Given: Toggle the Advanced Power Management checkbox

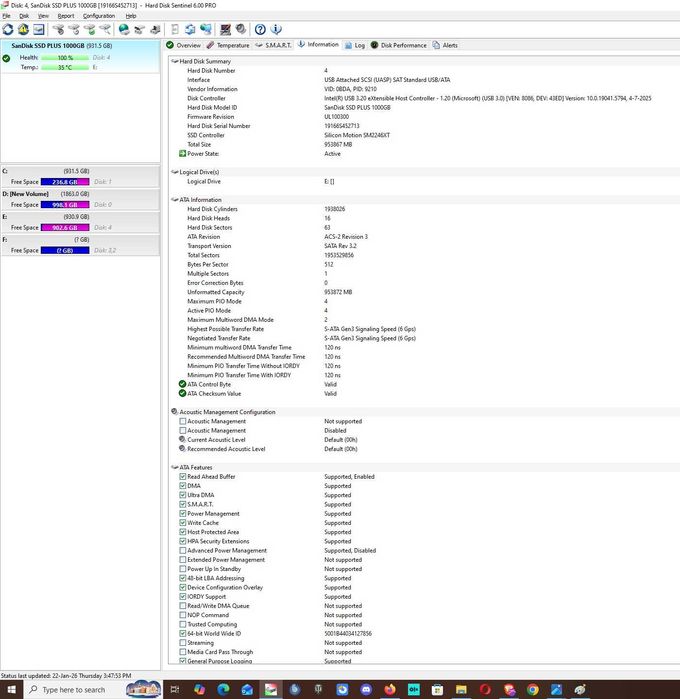Looking at the screenshot, I should click(182, 550).
